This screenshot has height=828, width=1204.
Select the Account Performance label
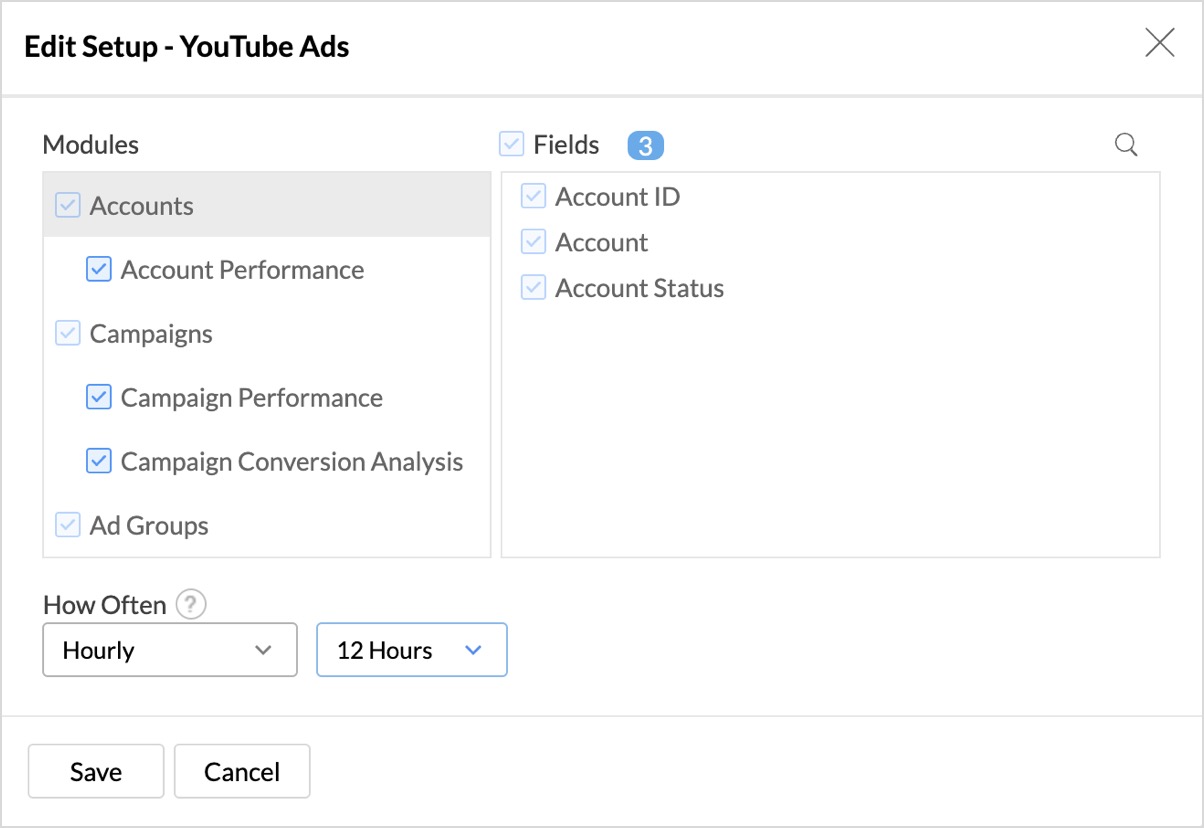tap(242, 270)
